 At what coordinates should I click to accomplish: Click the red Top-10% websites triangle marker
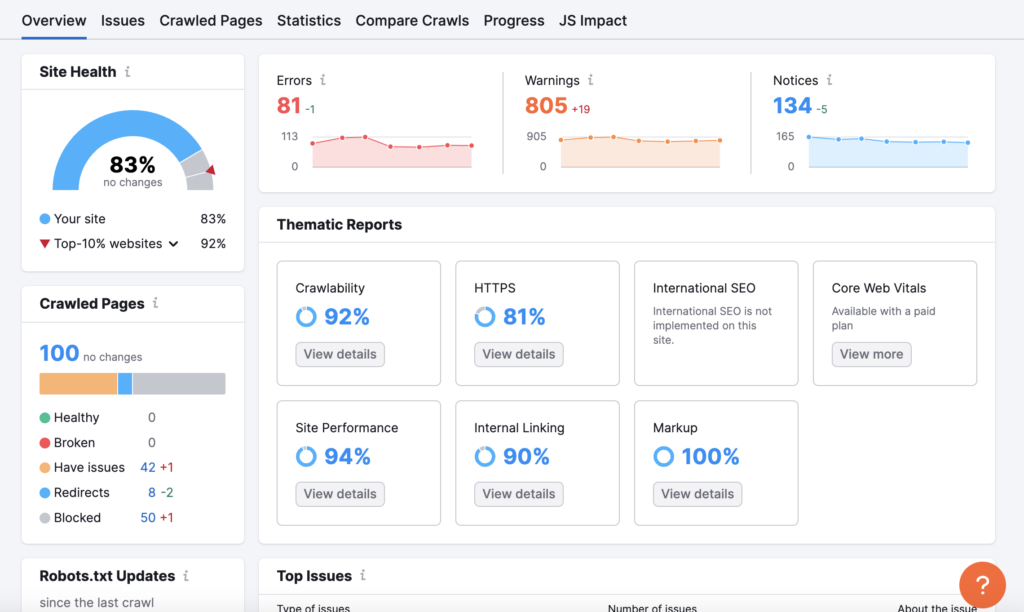[44, 244]
